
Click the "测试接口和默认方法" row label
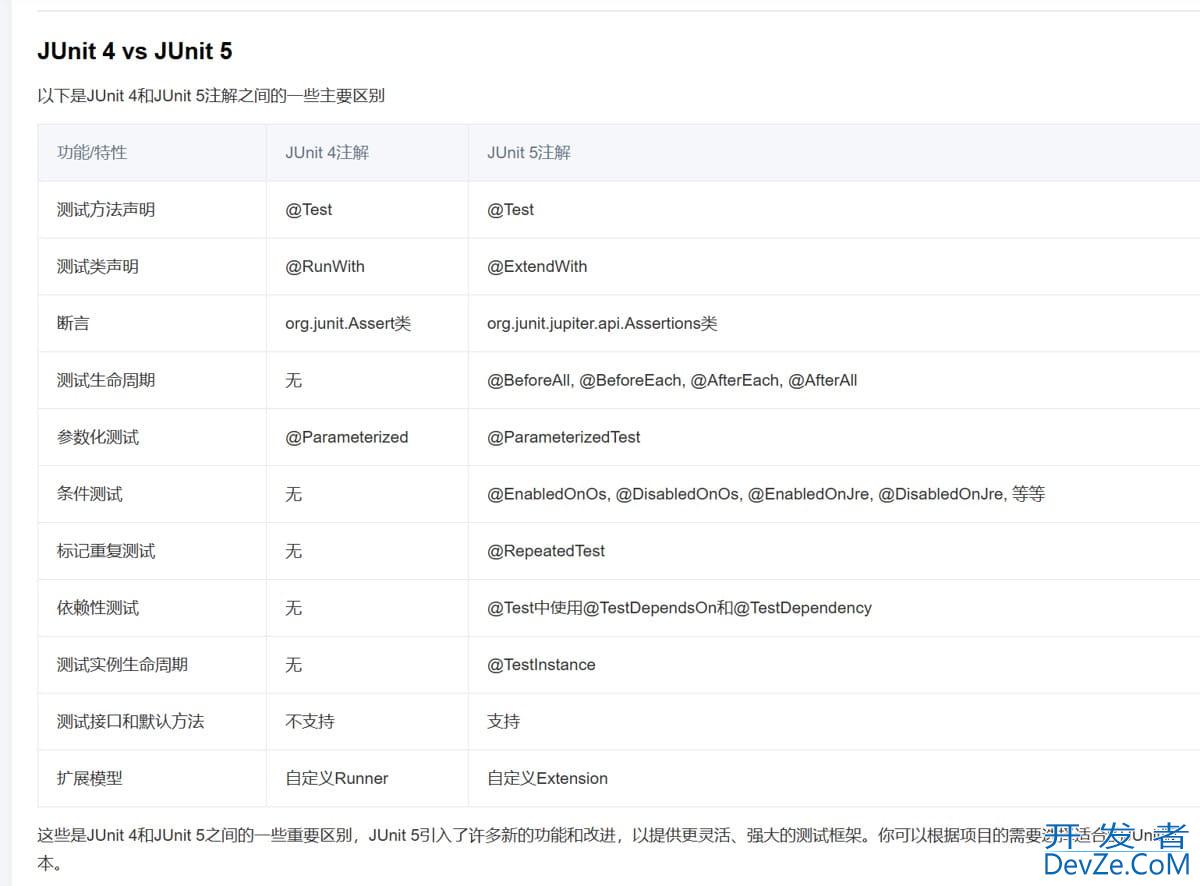[131, 722]
